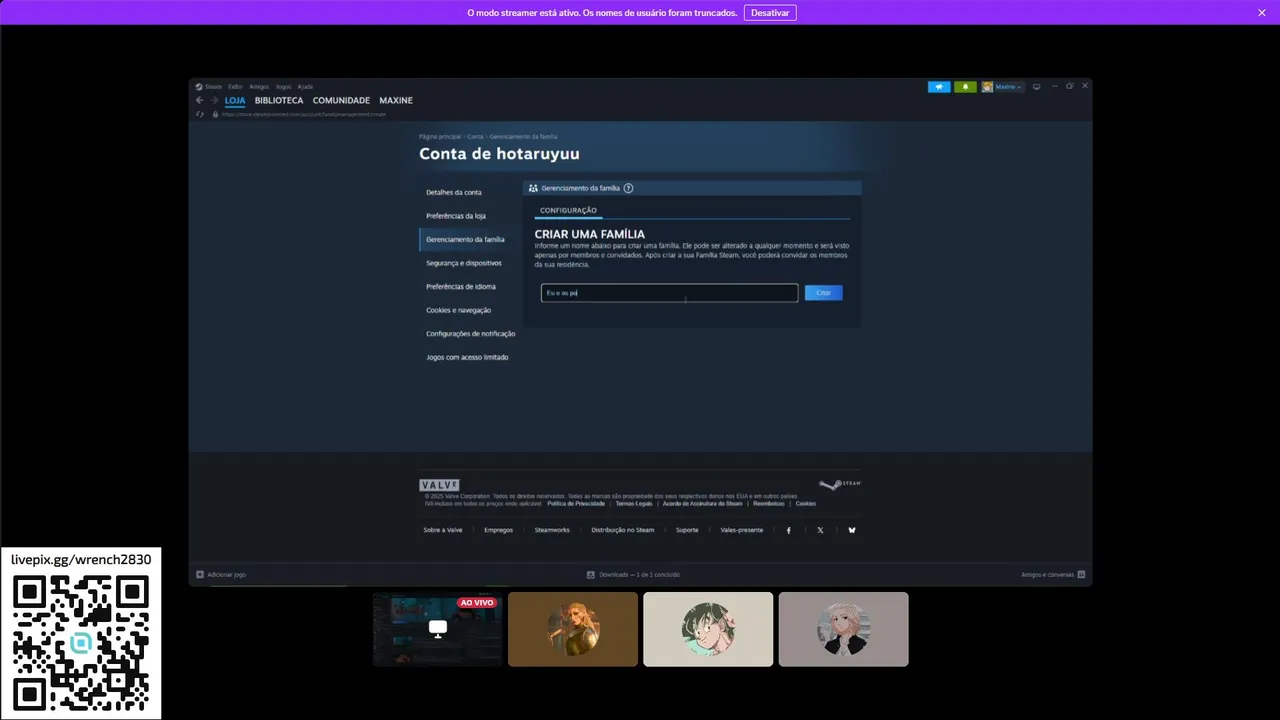Open the green notifications bell
The height and width of the screenshot is (720, 1280).
tap(965, 87)
